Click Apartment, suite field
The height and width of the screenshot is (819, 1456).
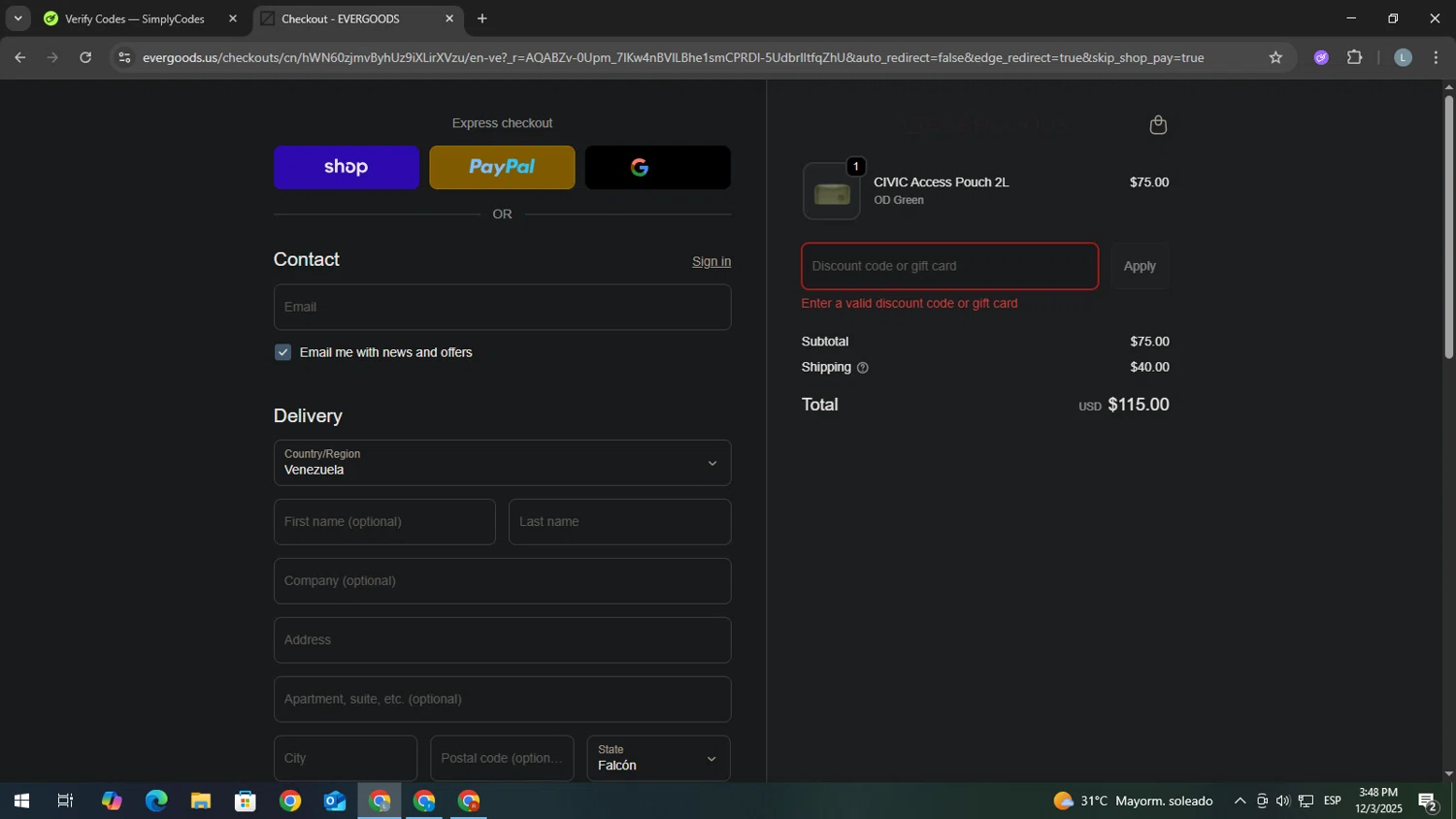pos(502,700)
